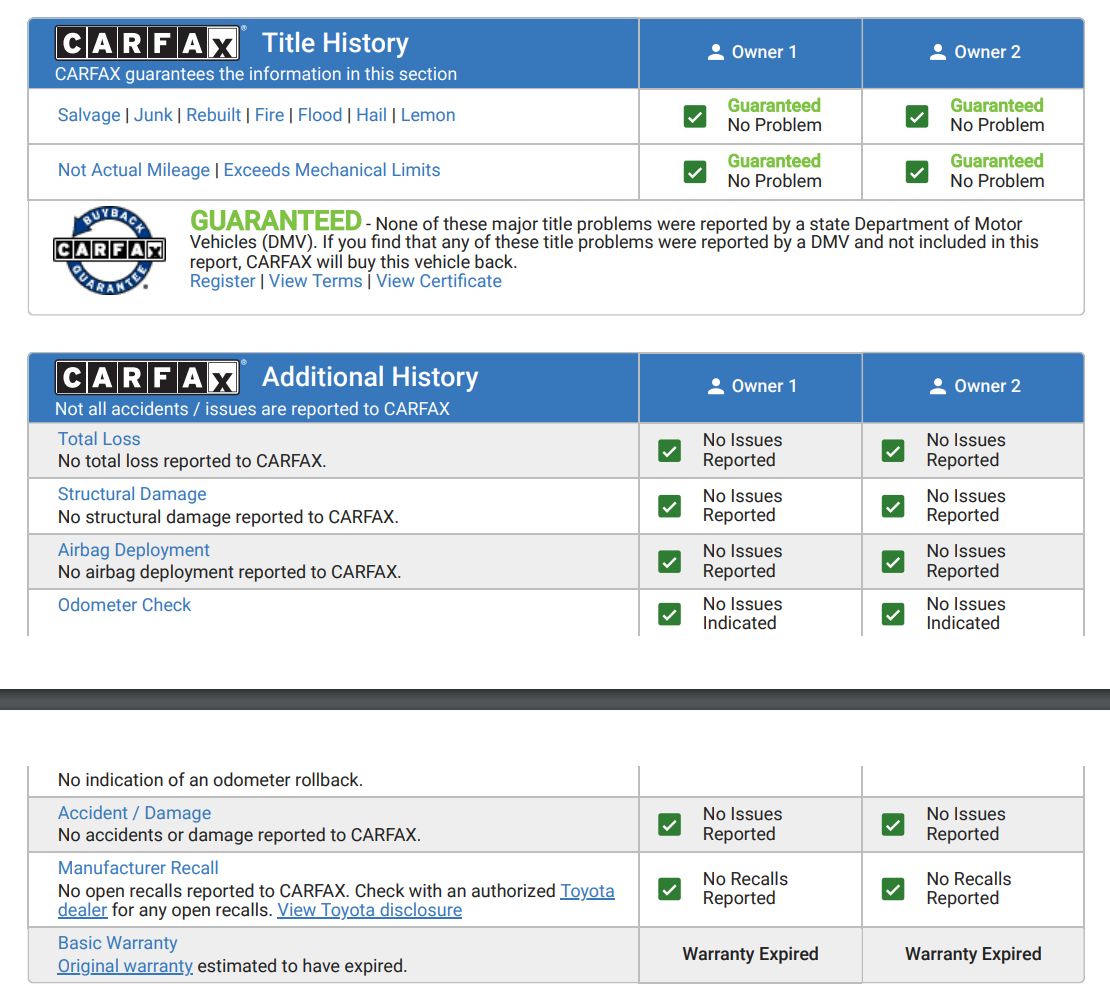This screenshot has height=989, width=1110.
Task: Open the Odometer Check link
Action: (124, 605)
